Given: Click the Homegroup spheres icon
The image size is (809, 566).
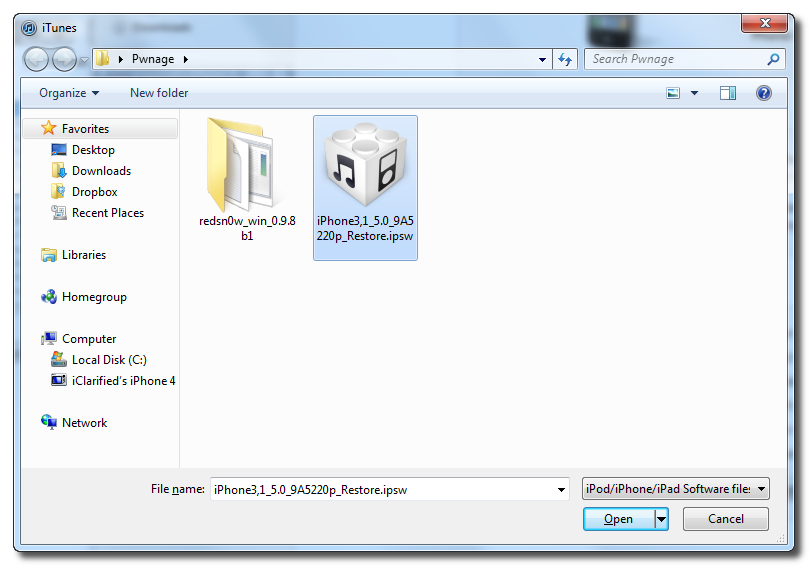Looking at the screenshot, I should point(49,297).
